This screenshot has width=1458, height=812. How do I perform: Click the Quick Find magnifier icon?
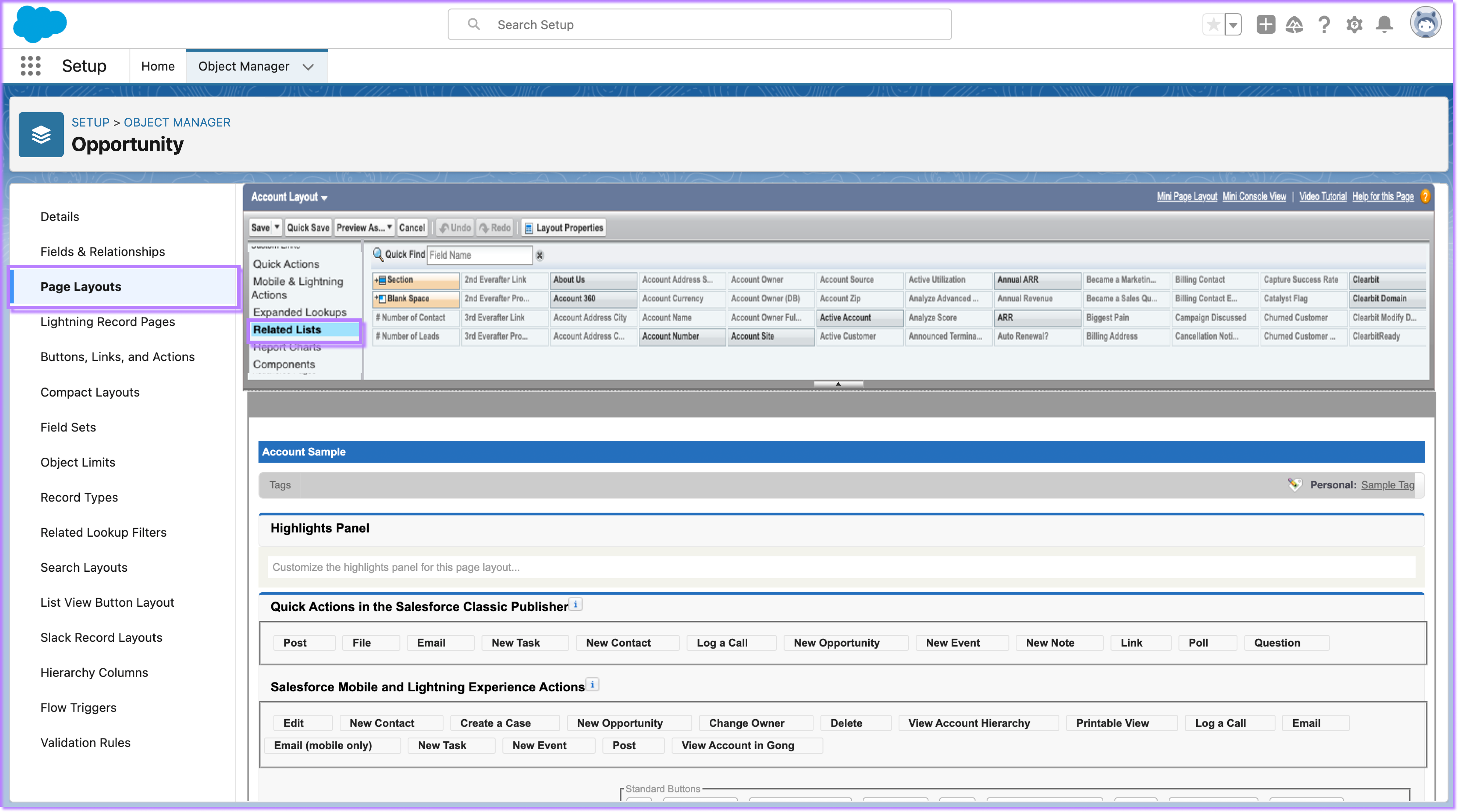coord(378,255)
